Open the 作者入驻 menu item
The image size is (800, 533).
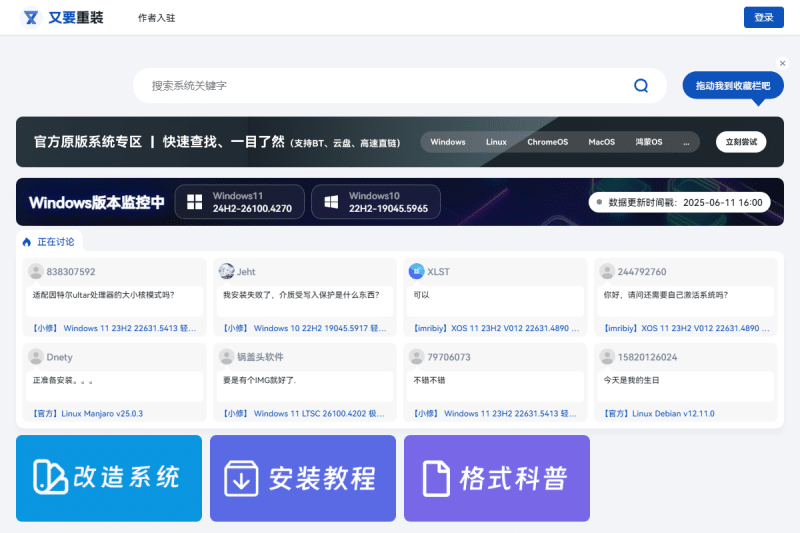[x=156, y=18]
